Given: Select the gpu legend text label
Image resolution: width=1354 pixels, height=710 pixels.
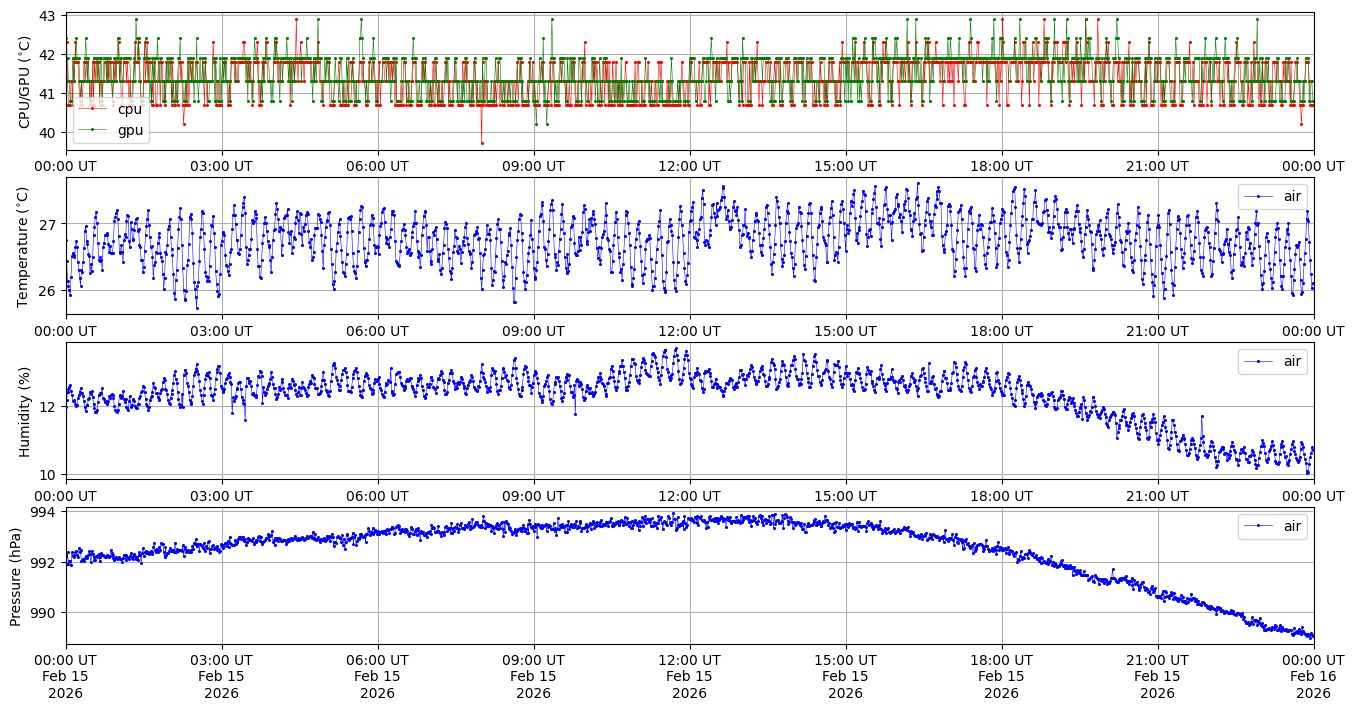Looking at the screenshot, I should 130,130.
